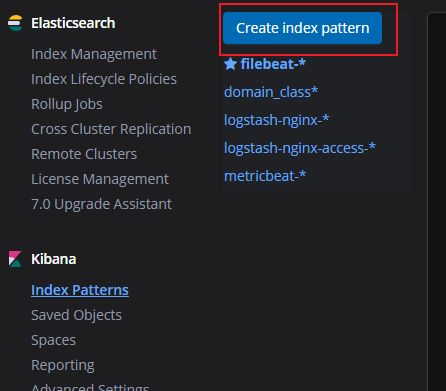Screen dimensions: 446x391
Task: Go to the Spaces section
Action: [x=53, y=340]
